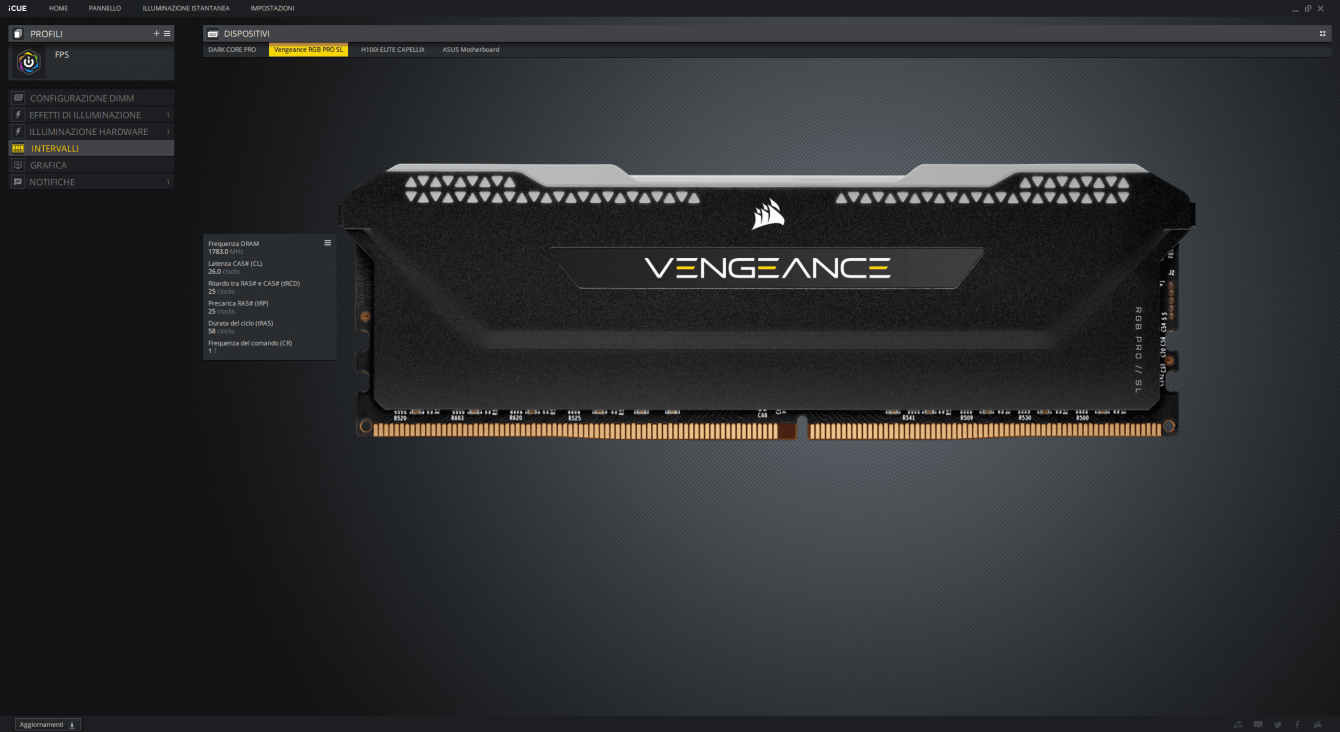Select the FPS profile hexagon icon
The width and height of the screenshot is (1340, 732).
[x=30, y=62]
